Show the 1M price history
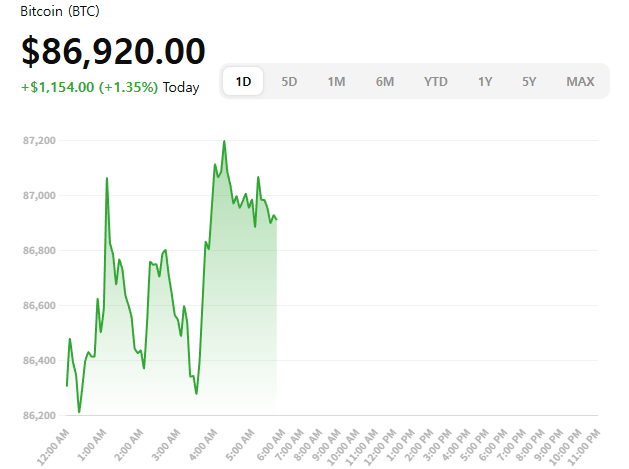629x469 pixels. pyautogui.click(x=337, y=81)
